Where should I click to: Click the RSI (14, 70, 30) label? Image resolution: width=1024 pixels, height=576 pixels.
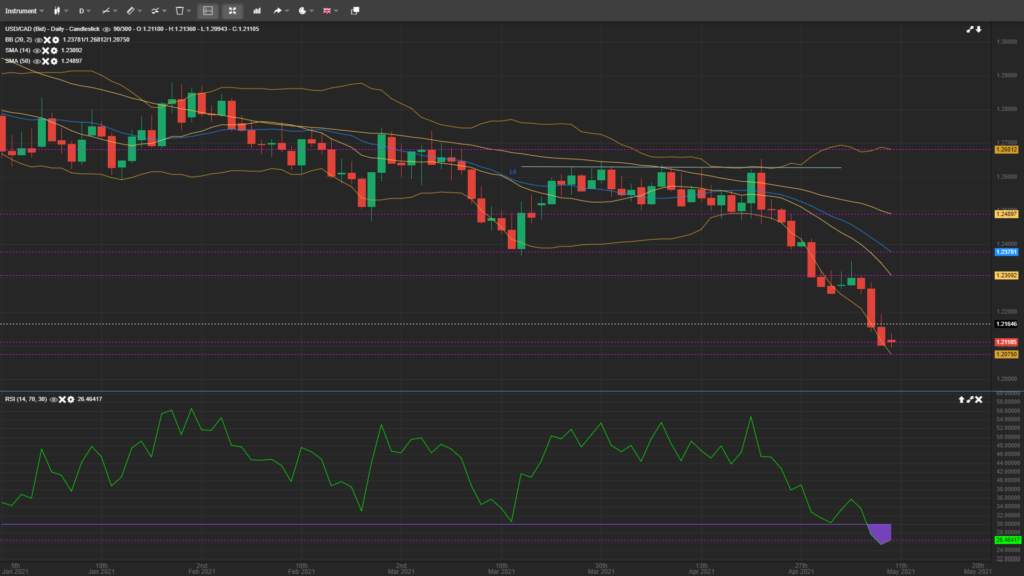(x=26, y=399)
